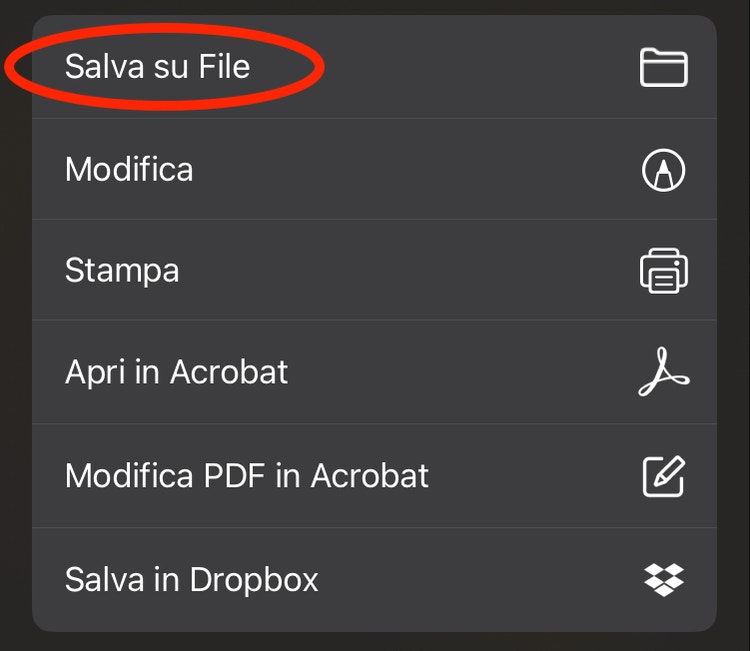Click the pencil-on-square edit PDF icon
The width and height of the screenshot is (750, 651).
point(664,476)
